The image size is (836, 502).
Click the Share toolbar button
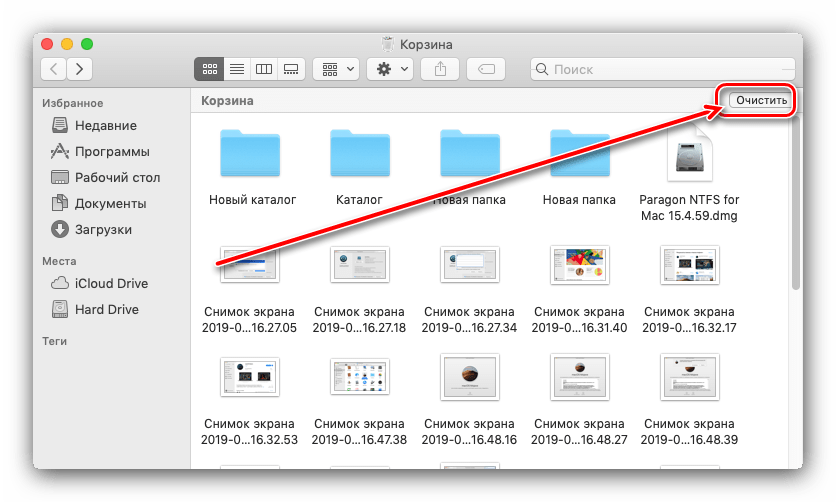440,69
